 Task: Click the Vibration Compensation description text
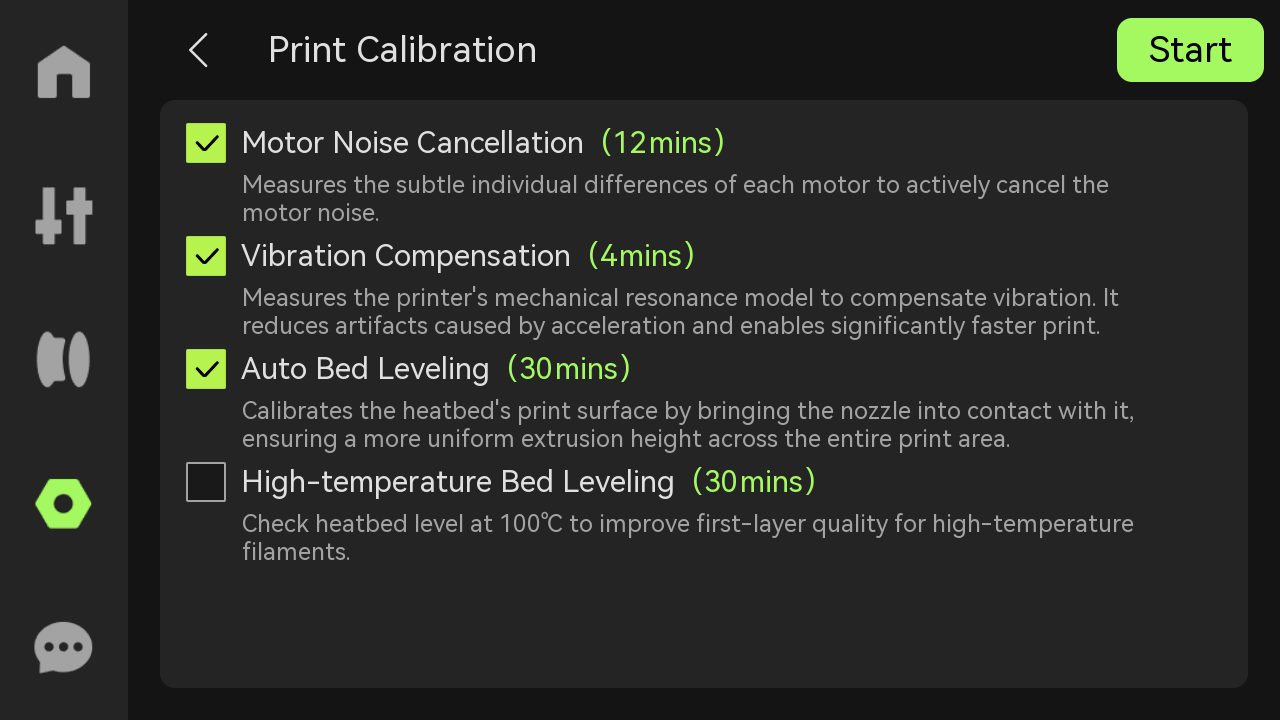coord(680,312)
